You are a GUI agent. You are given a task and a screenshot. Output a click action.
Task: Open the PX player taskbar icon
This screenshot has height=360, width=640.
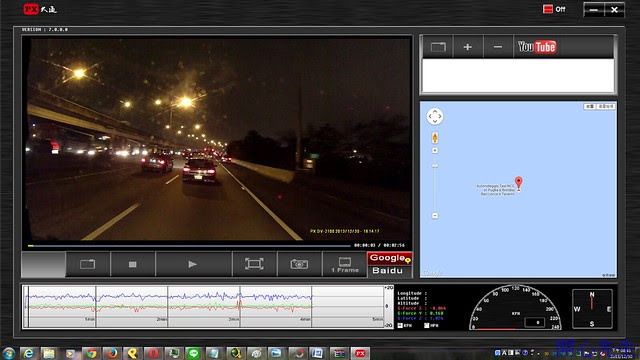(360, 353)
